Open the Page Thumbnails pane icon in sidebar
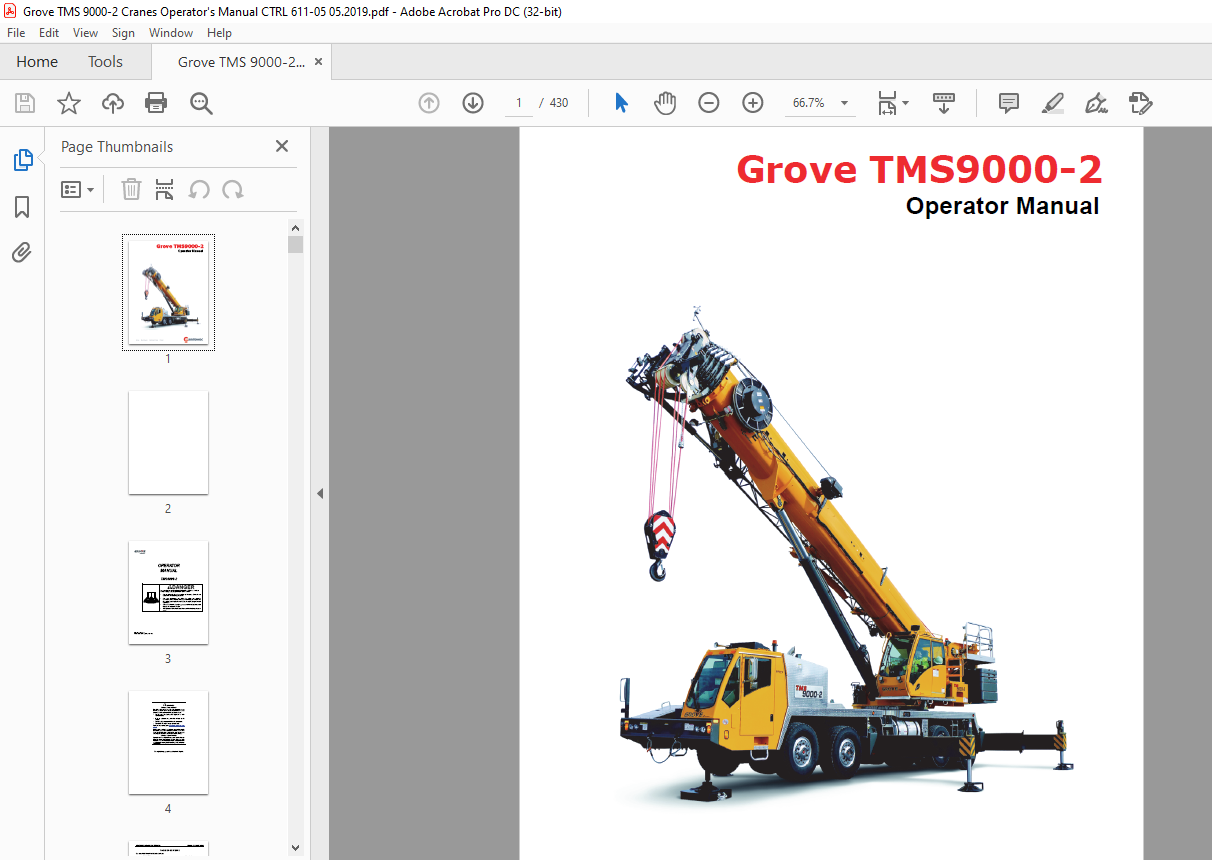This screenshot has width=1212, height=860. pos(22,160)
